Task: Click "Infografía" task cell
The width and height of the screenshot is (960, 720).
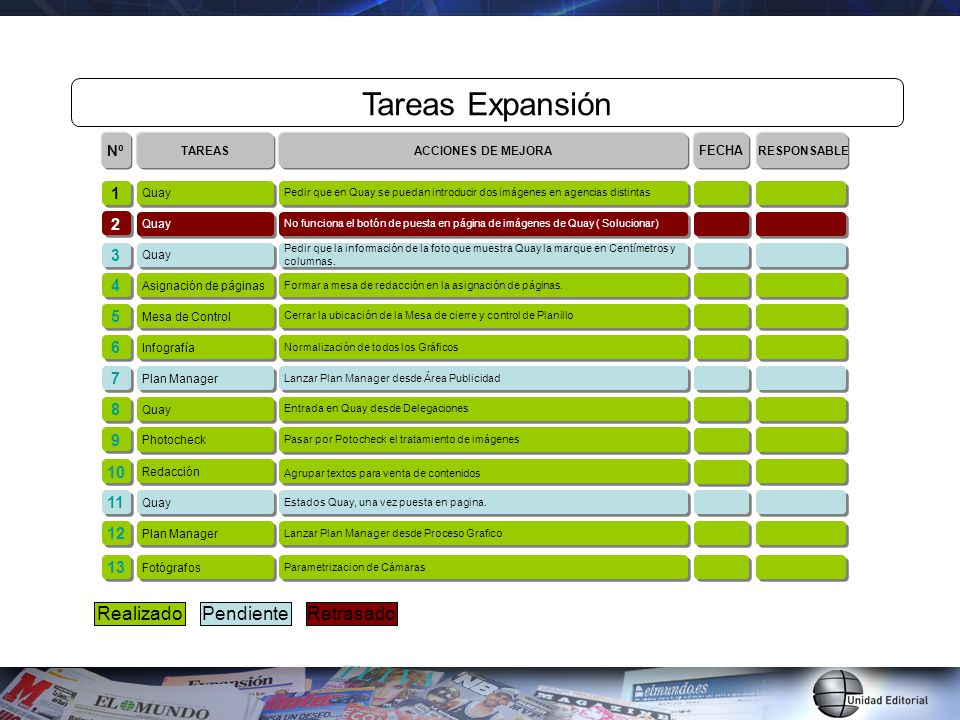Action: pos(206,348)
